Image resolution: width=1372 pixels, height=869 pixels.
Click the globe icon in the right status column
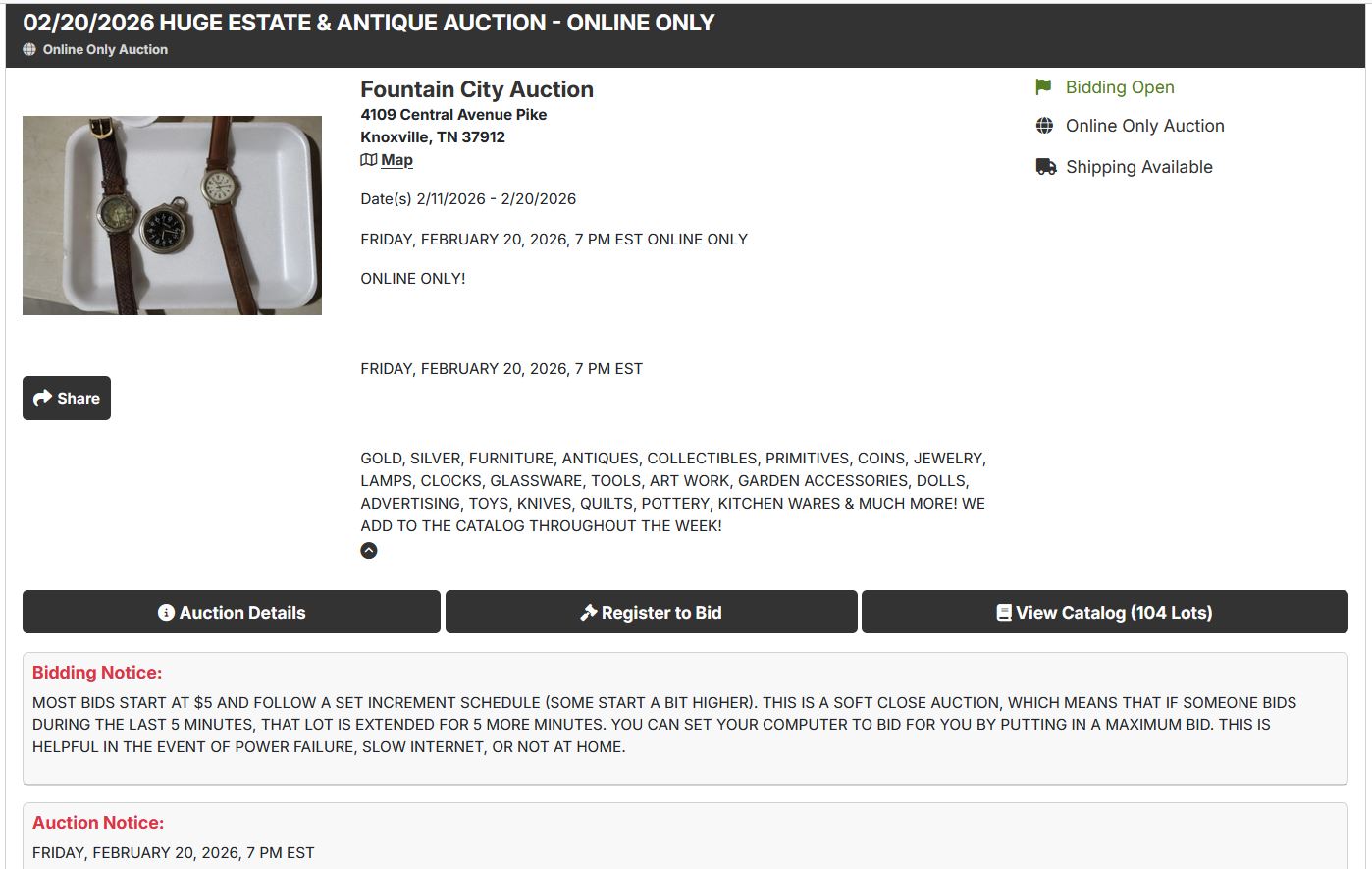coord(1044,126)
